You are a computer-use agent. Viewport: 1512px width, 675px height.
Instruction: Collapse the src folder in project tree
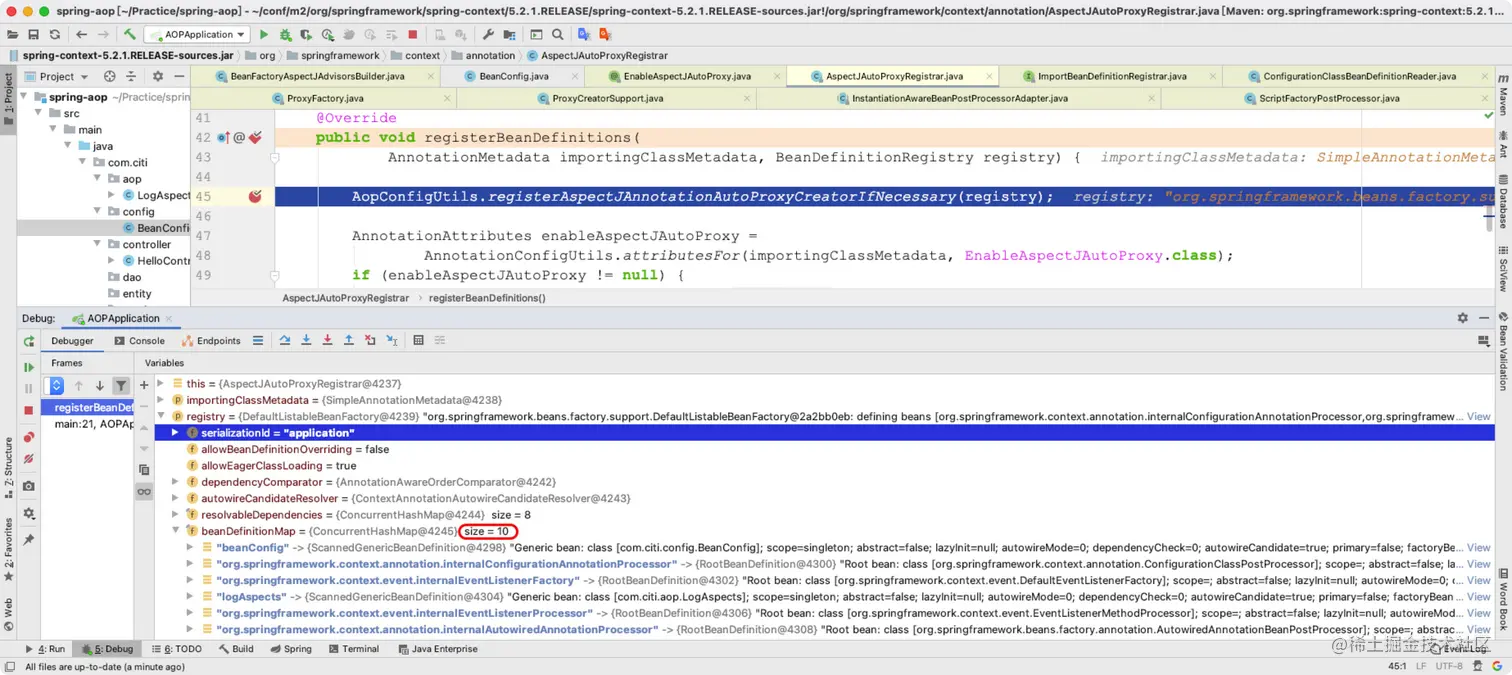38,113
